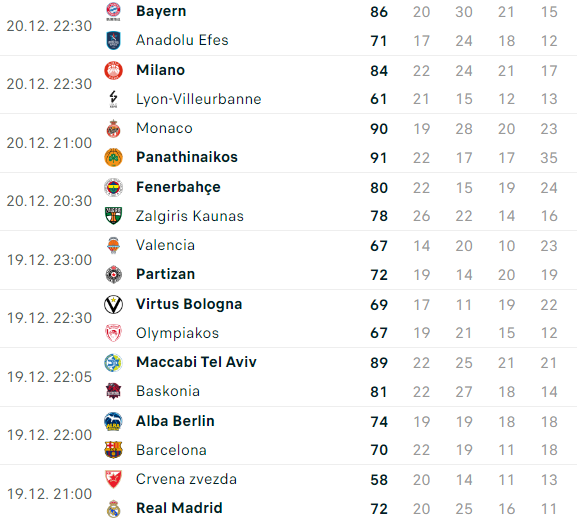577x520 pixels.
Task: Open the Monaco team name
Action: (x=164, y=128)
